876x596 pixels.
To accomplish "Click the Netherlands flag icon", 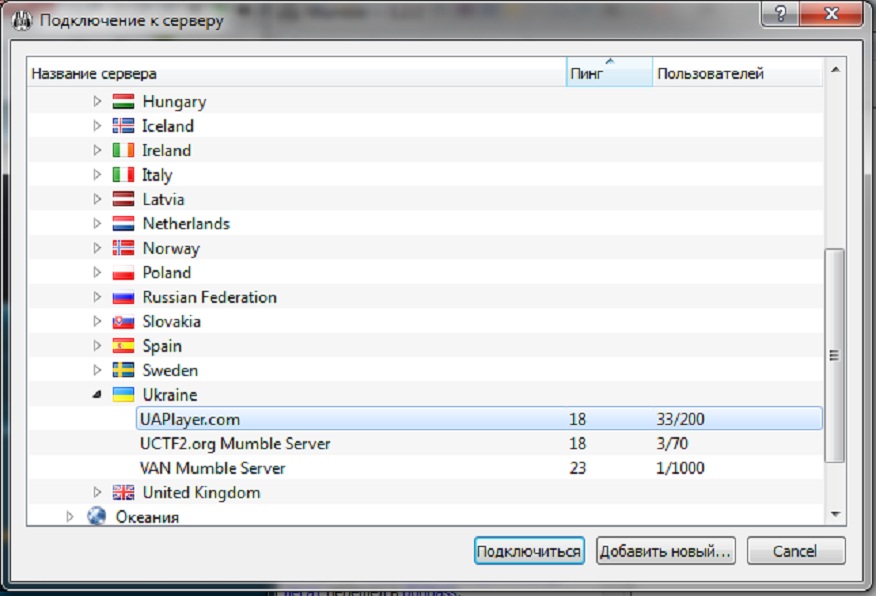I will pyautogui.click(x=123, y=223).
